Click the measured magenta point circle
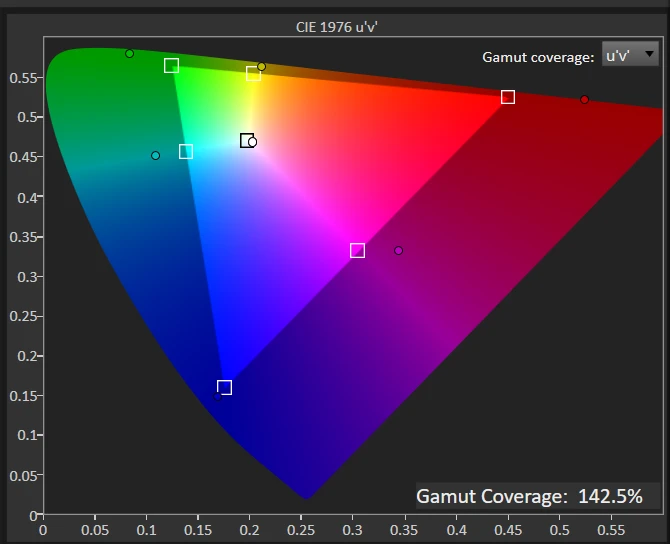 point(398,251)
